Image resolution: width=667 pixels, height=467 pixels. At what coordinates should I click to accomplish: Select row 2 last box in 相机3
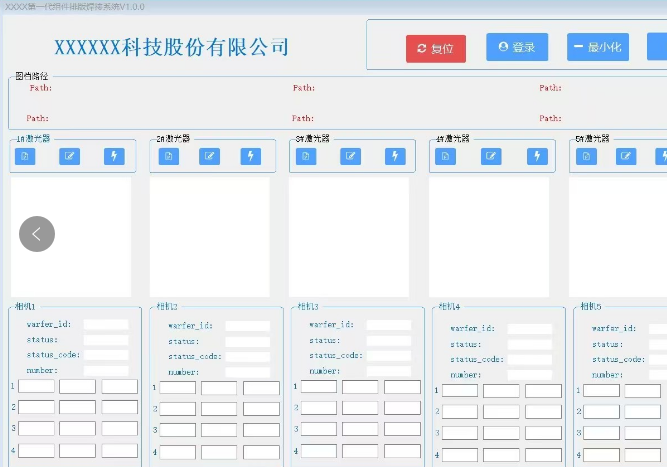pyautogui.click(x=402, y=408)
